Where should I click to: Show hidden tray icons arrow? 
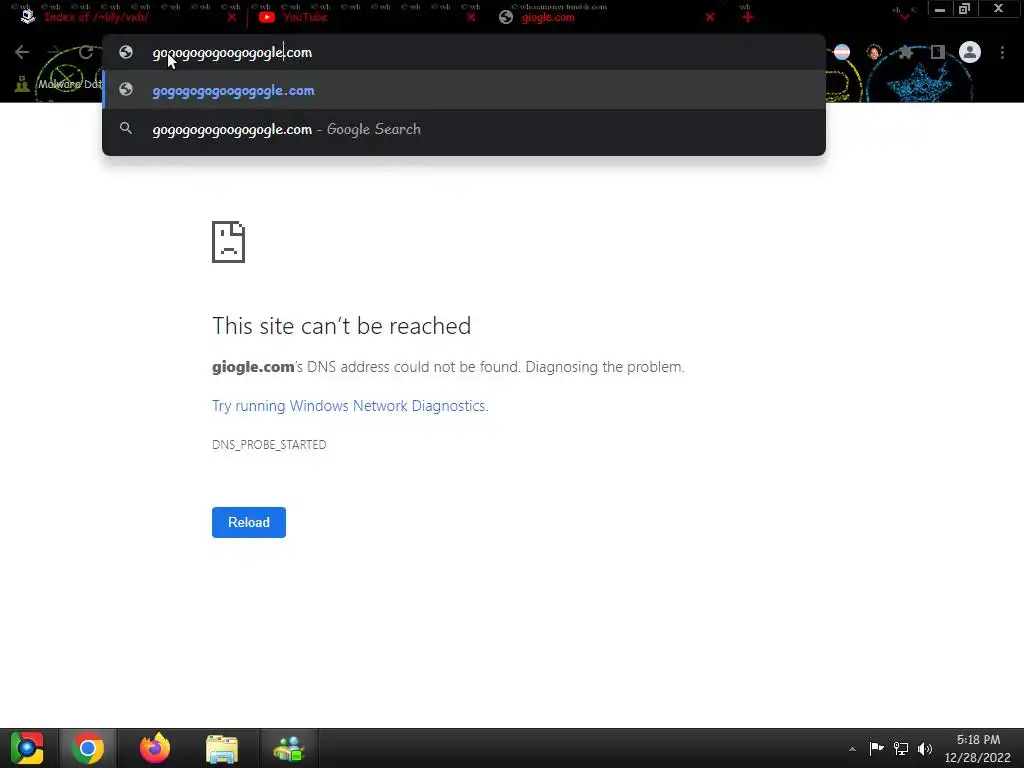[x=852, y=749]
